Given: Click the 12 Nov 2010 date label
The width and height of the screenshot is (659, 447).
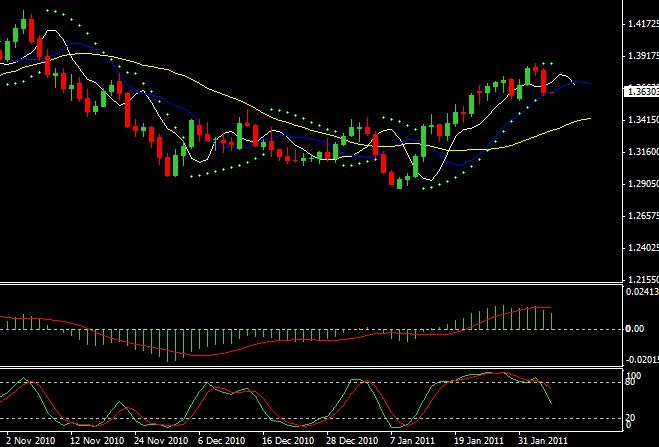Looking at the screenshot, I should [97, 441].
